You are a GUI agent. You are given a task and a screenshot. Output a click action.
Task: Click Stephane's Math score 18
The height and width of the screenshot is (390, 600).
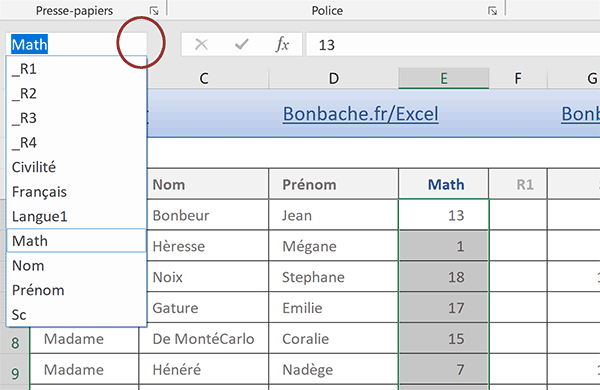coord(443,277)
